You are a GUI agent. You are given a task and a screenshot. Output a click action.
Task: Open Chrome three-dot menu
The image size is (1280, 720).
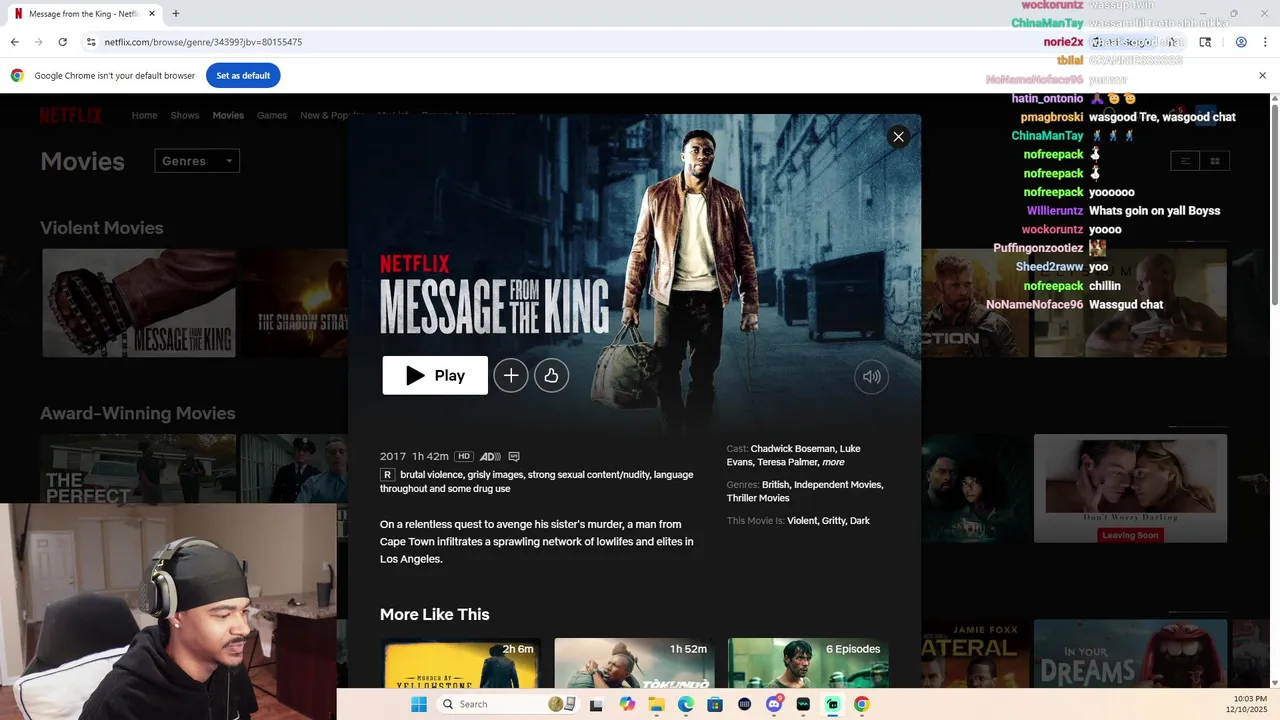click(1265, 42)
